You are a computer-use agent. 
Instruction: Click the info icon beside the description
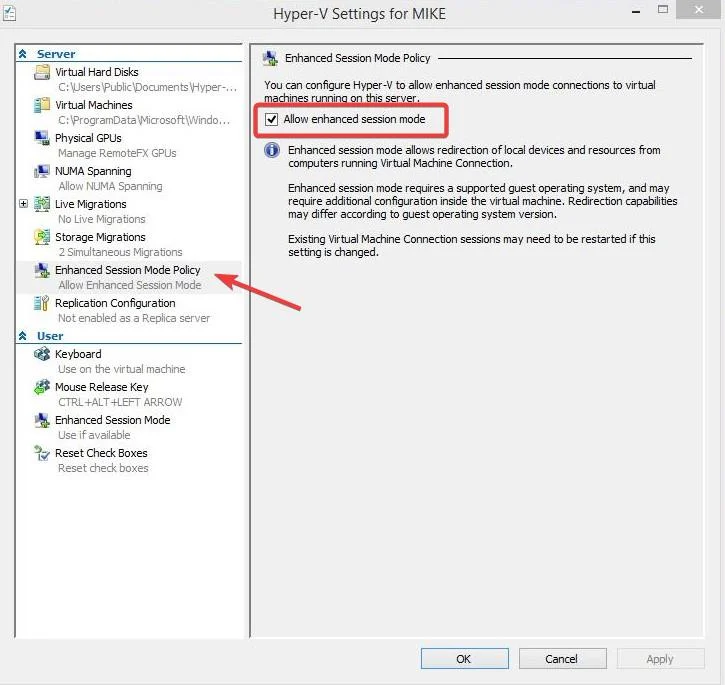(272, 150)
